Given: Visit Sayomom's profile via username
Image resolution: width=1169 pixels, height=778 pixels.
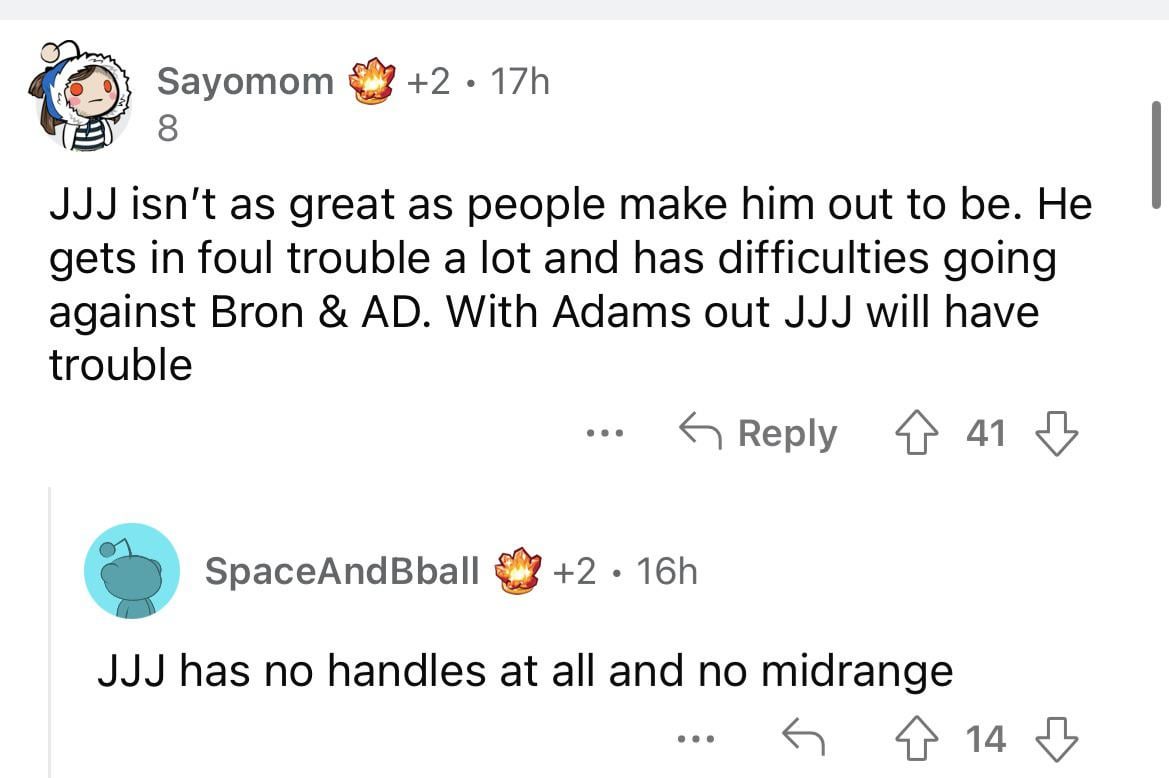Looking at the screenshot, I should (246, 82).
